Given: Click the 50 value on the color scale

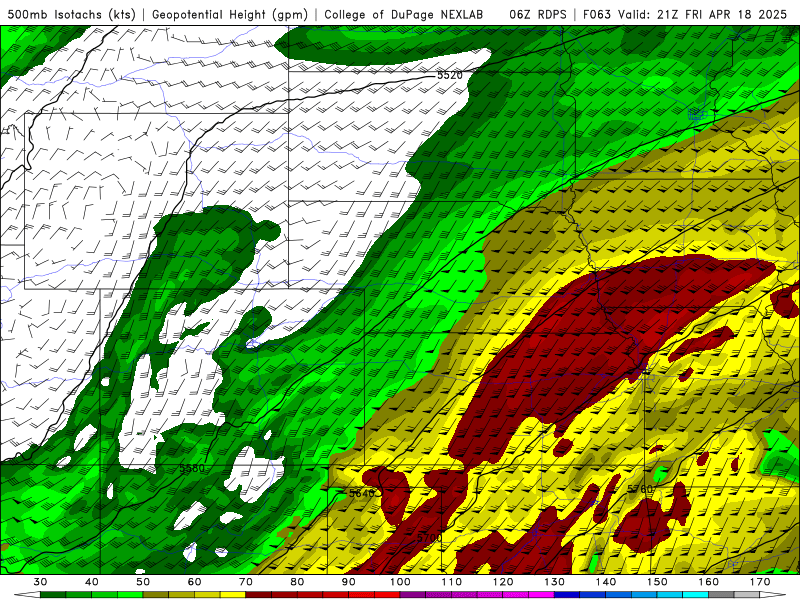Looking at the screenshot, I should [143, 582].
